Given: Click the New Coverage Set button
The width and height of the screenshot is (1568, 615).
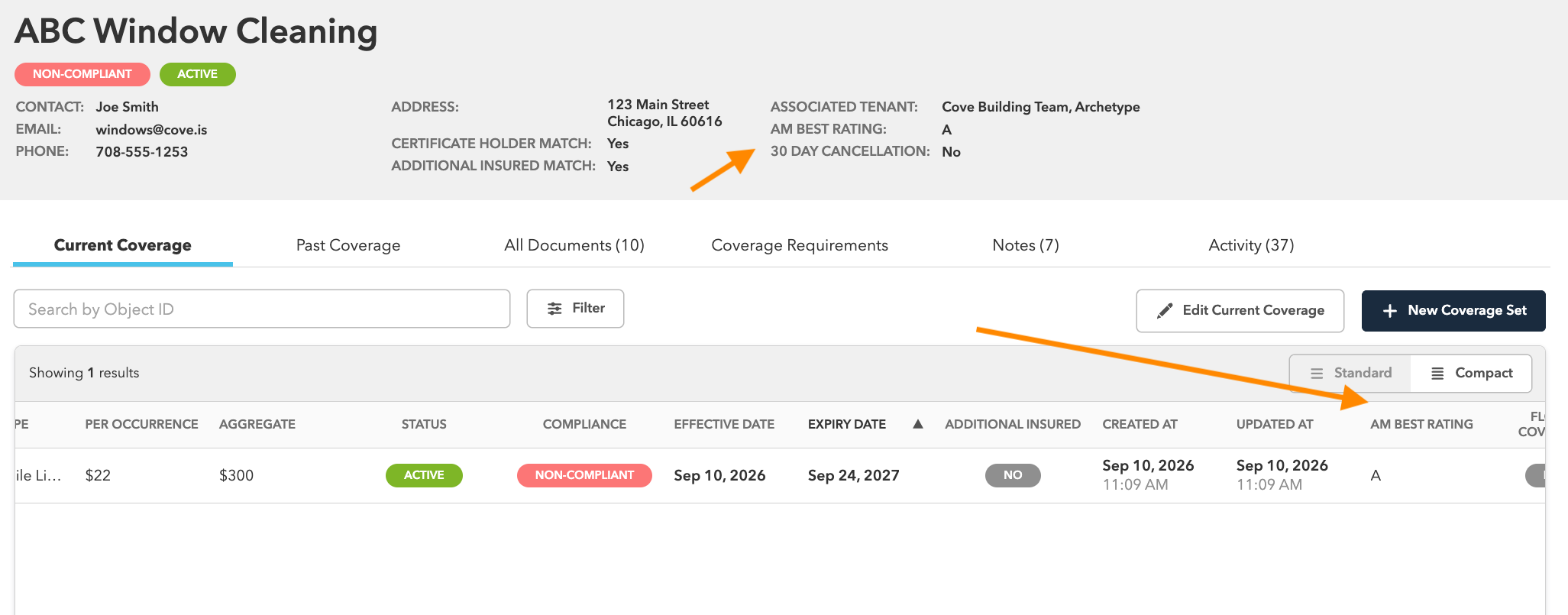Looking at the screenshot, I should click(1453, 310).
